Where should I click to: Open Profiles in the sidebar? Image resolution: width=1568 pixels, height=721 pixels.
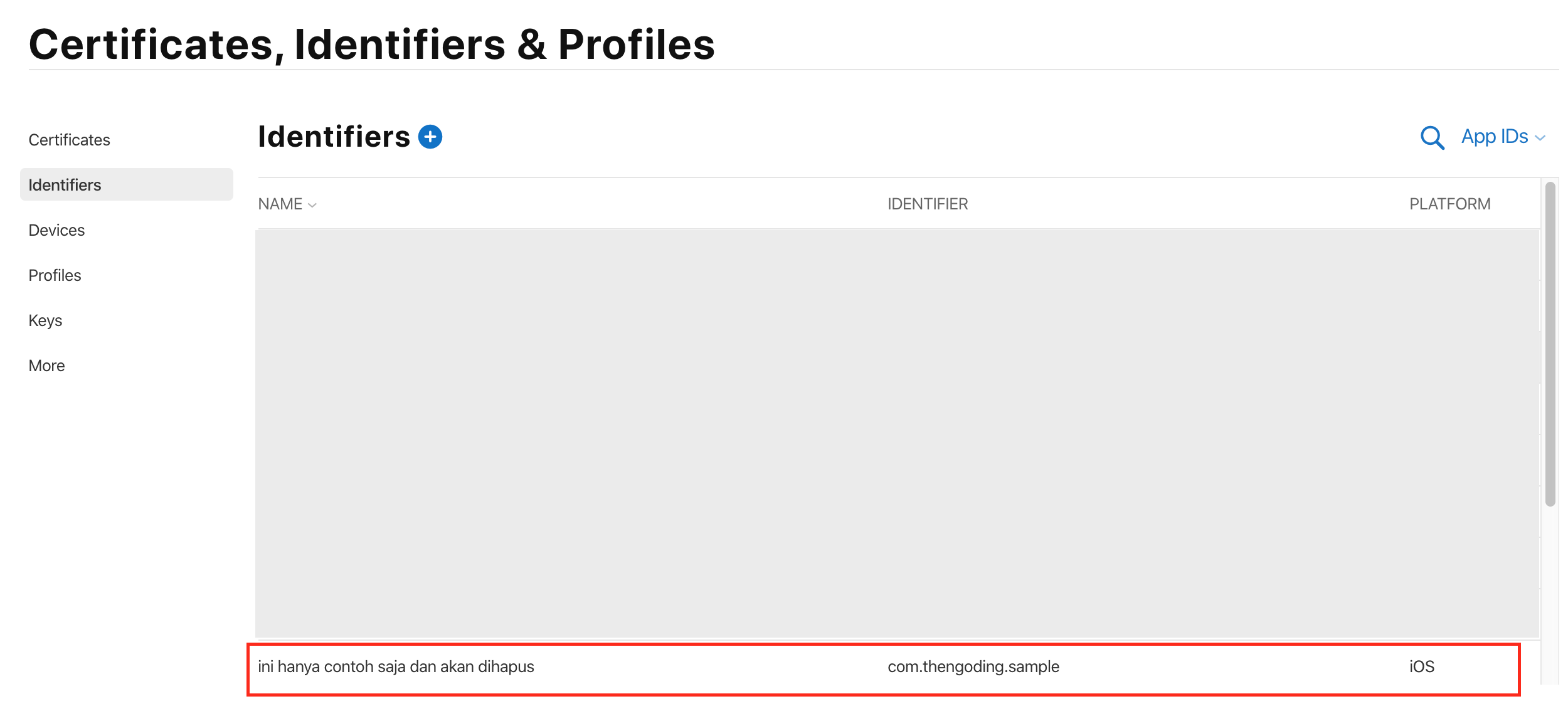point(55,275)
